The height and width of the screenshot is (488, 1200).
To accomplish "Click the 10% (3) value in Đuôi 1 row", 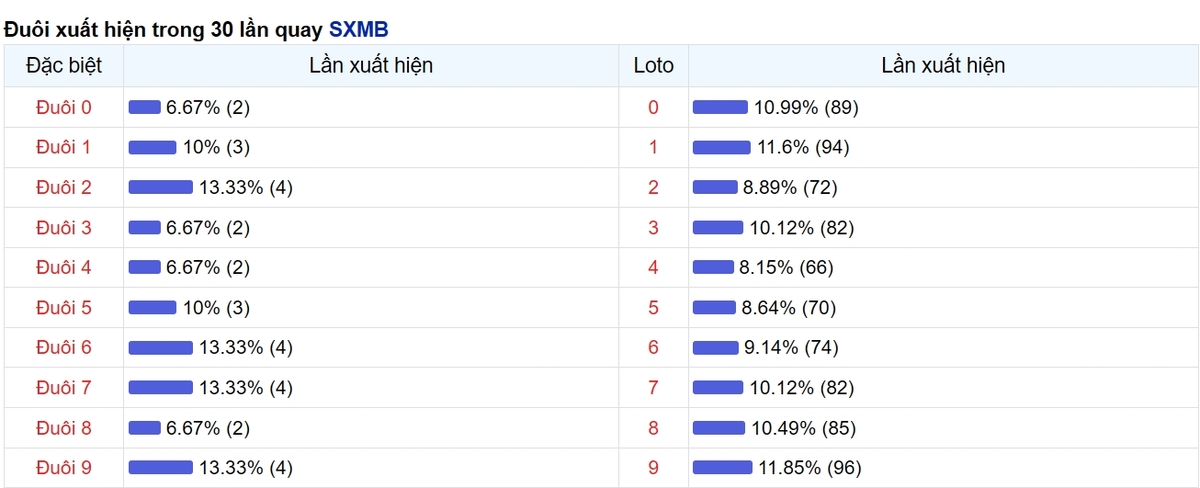I will 216,147.
